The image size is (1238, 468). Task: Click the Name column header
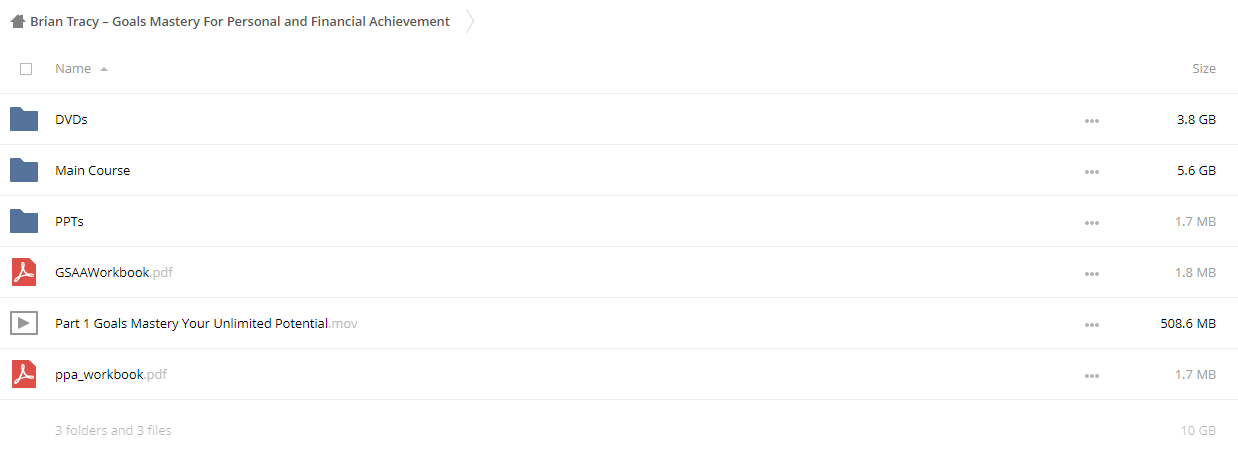[73, 69]
